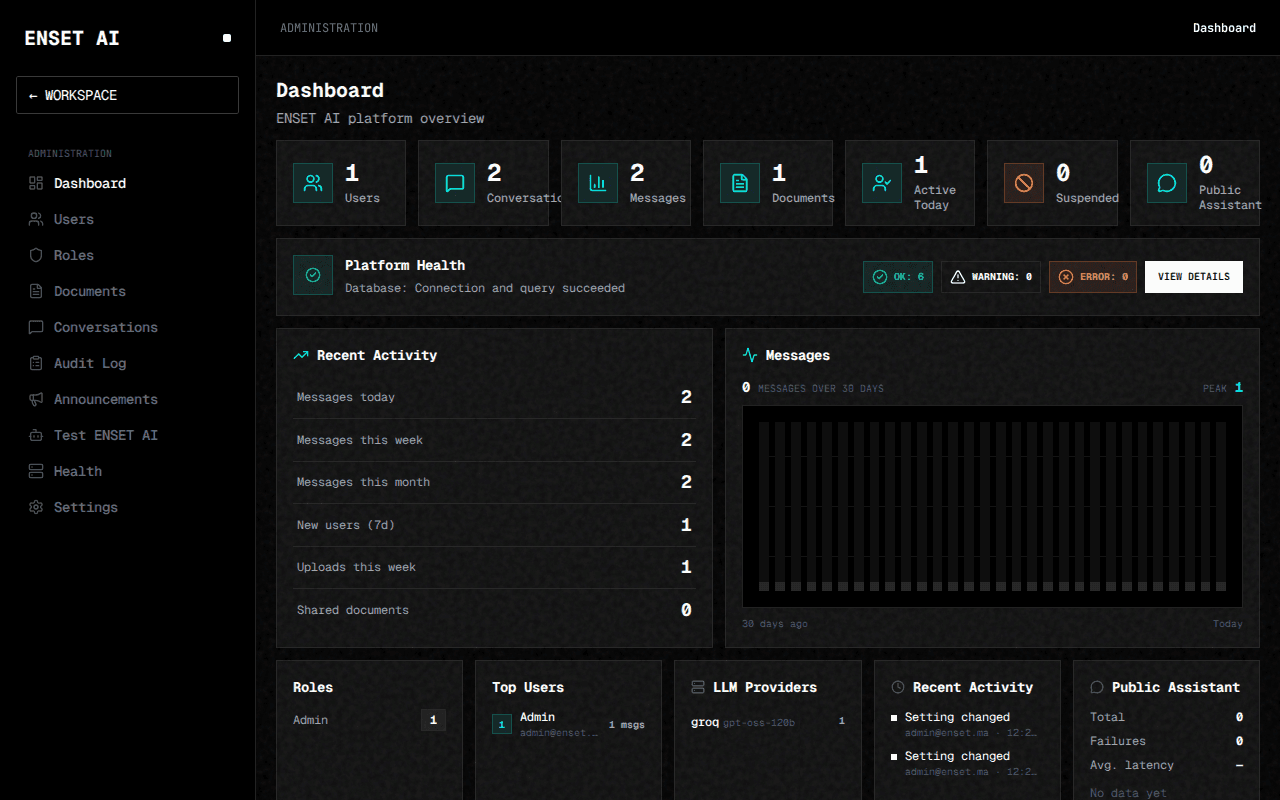
Task: Click the PEAK 1 label on chart
Action: pyautogui.click(x=1223, y=388)
